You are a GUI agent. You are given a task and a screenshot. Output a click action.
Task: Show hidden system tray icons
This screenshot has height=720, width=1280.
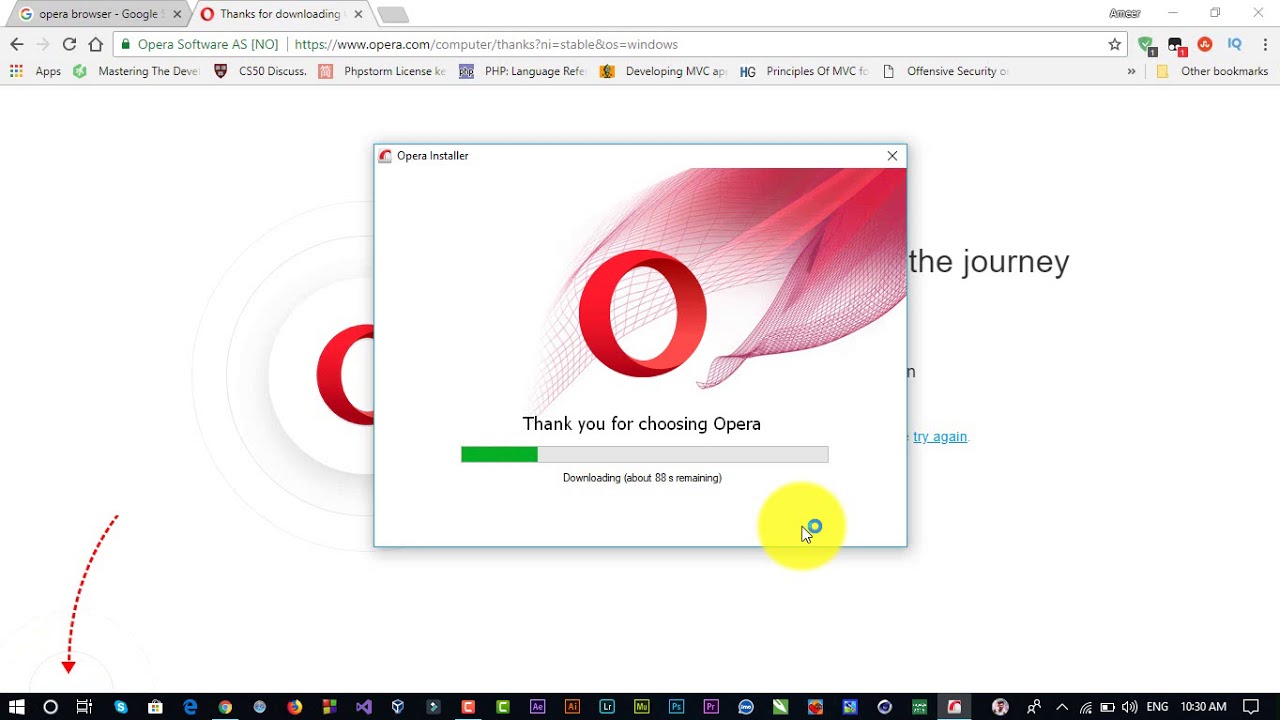[1062, 707]
